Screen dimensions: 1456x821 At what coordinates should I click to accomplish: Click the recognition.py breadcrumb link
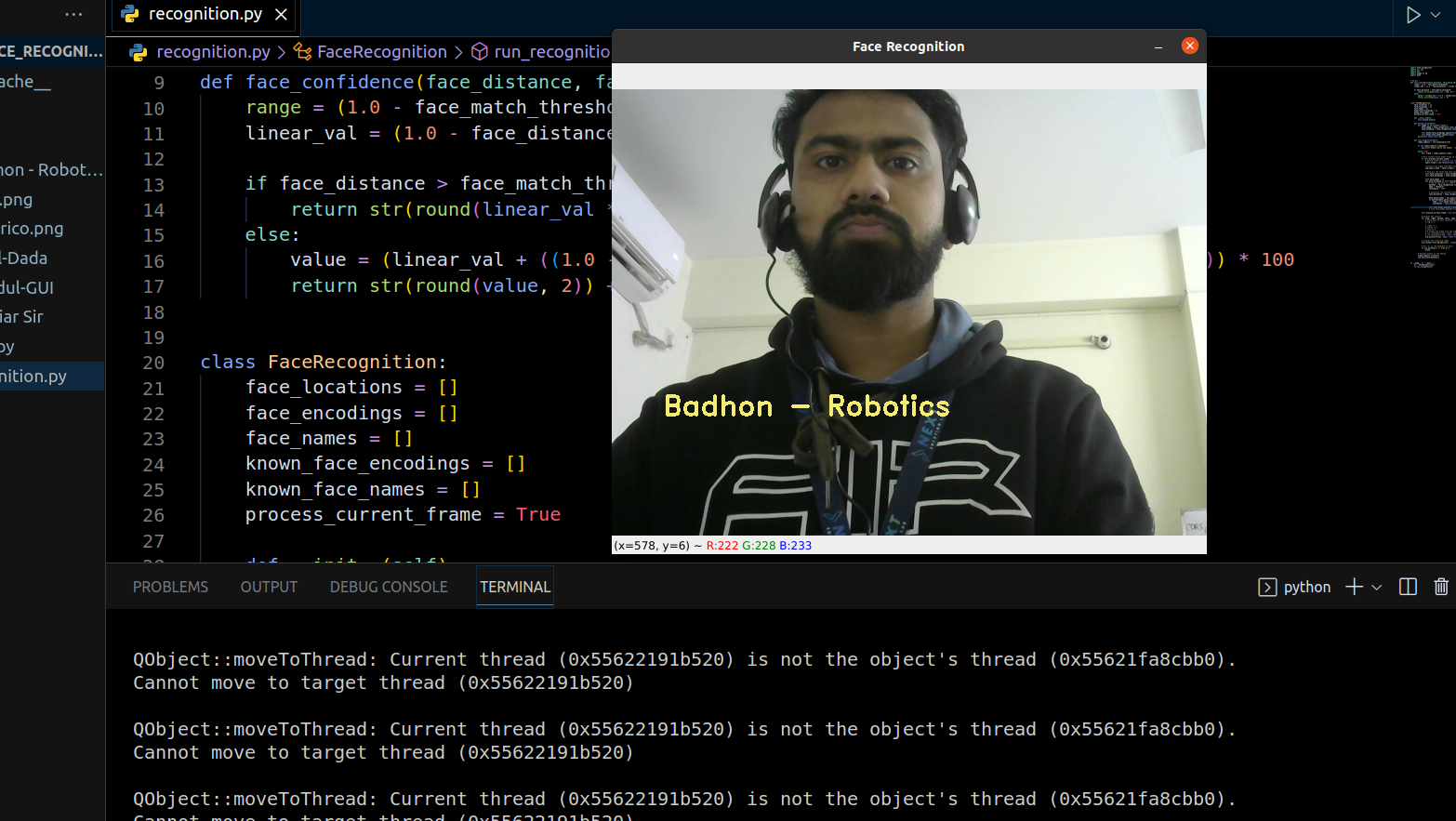coord(213,52)
